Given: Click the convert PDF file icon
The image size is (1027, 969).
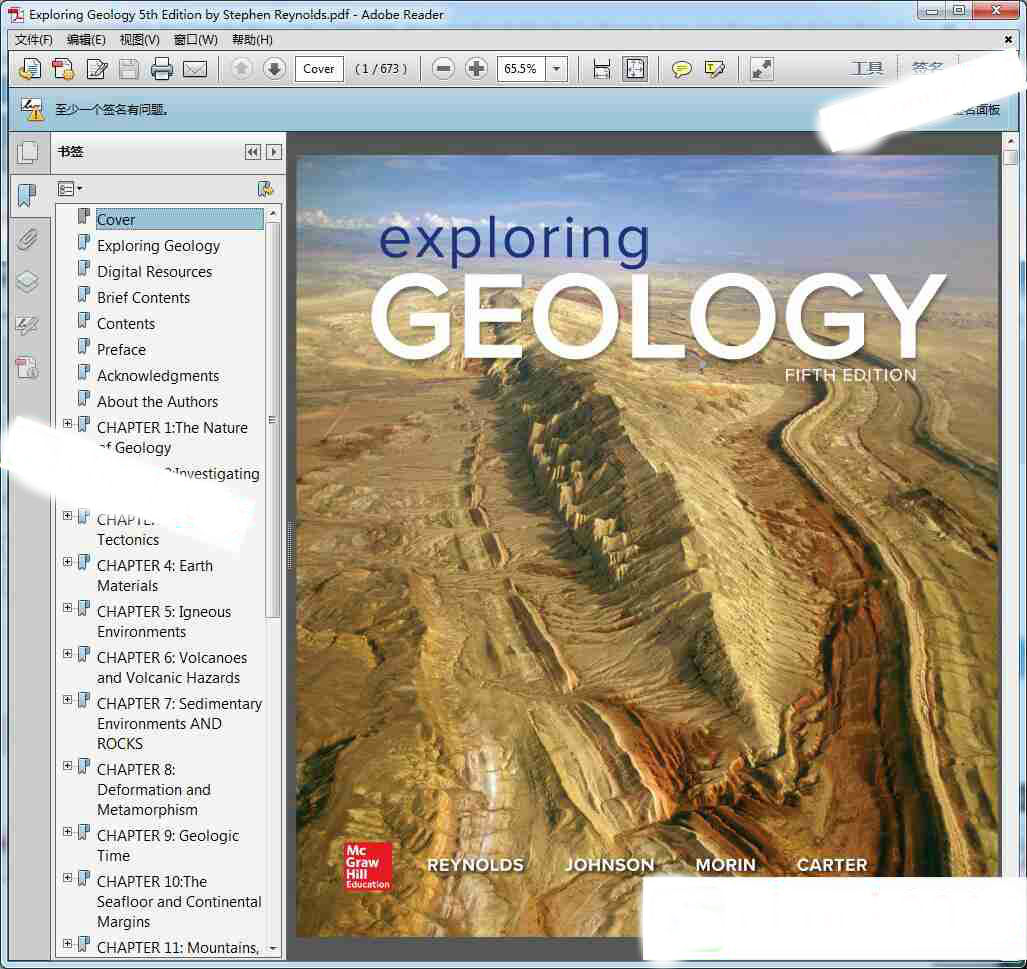Looking at the screenshot, I should pos(63,69).
